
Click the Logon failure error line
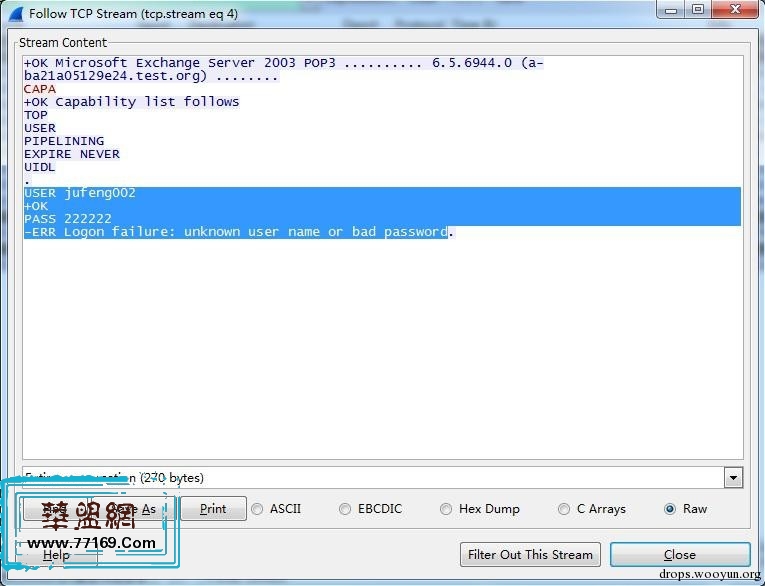click(238, 232)
